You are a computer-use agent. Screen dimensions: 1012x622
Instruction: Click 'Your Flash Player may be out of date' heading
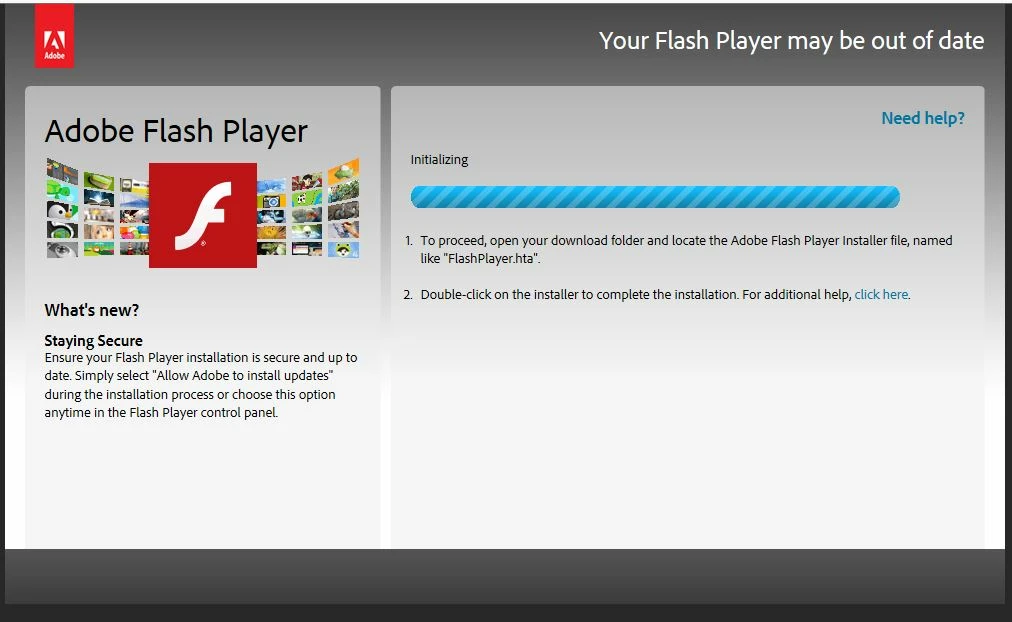(791, 41)
